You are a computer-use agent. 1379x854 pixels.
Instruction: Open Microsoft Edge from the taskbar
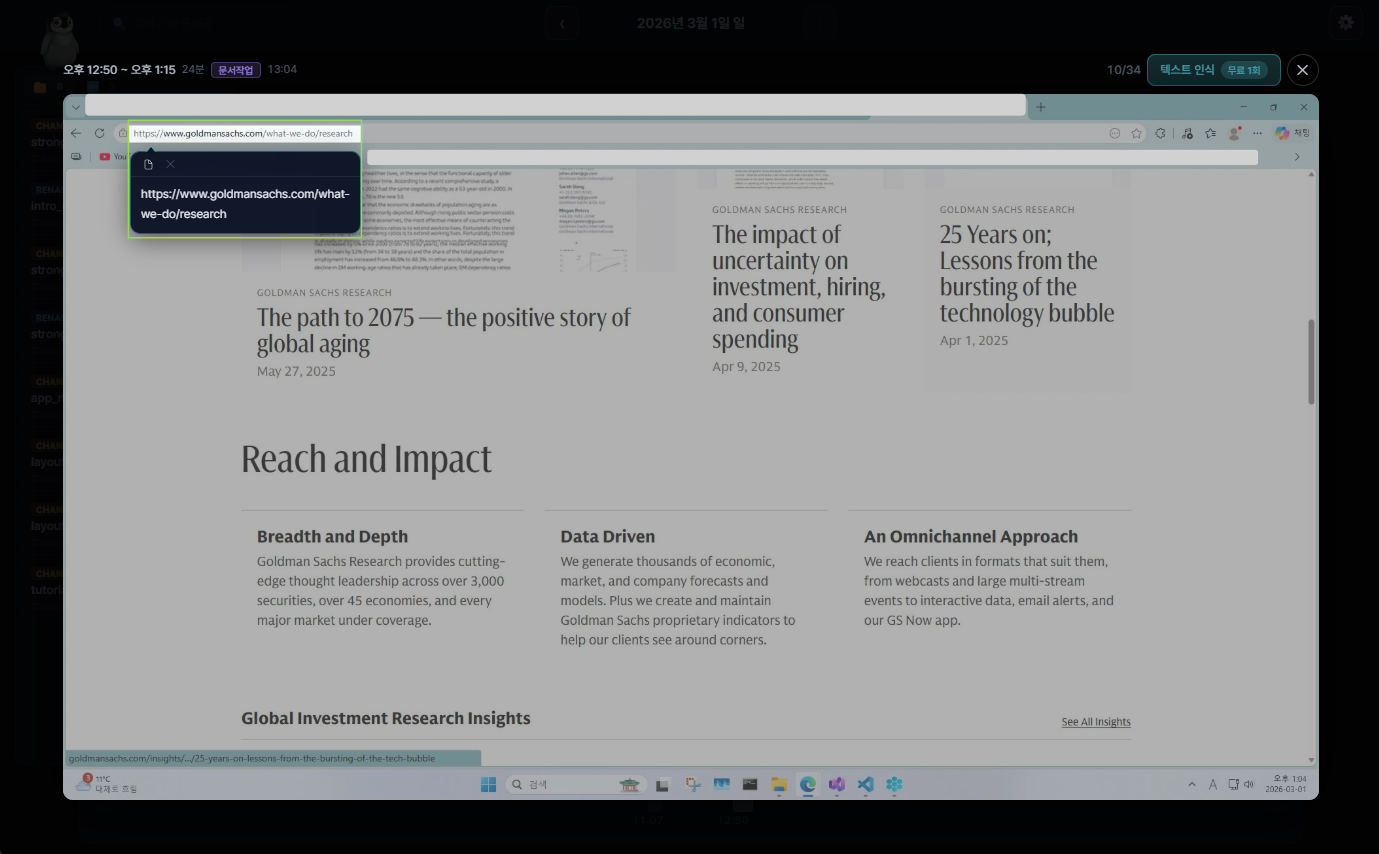[808, 785]
